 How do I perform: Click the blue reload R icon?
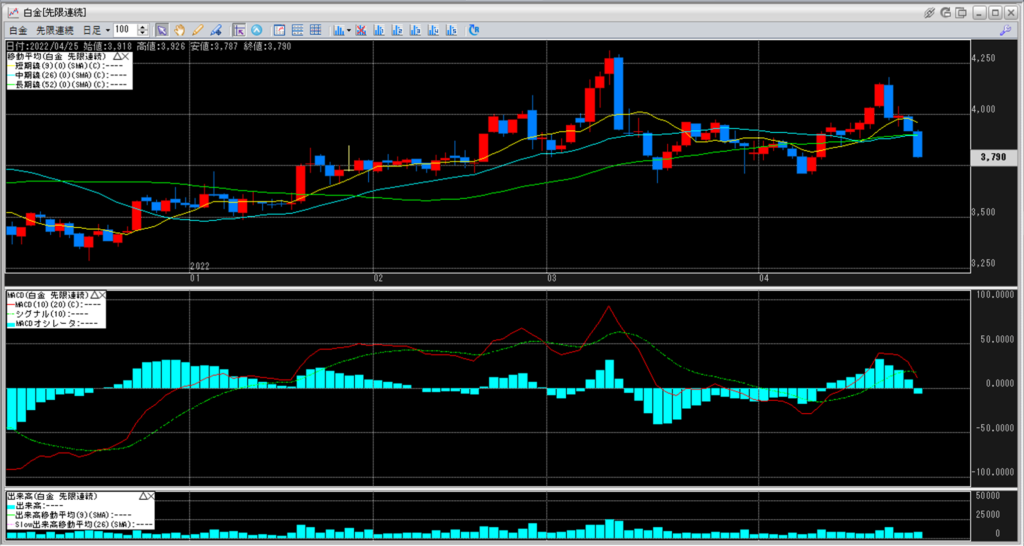(x=474, y=30)
